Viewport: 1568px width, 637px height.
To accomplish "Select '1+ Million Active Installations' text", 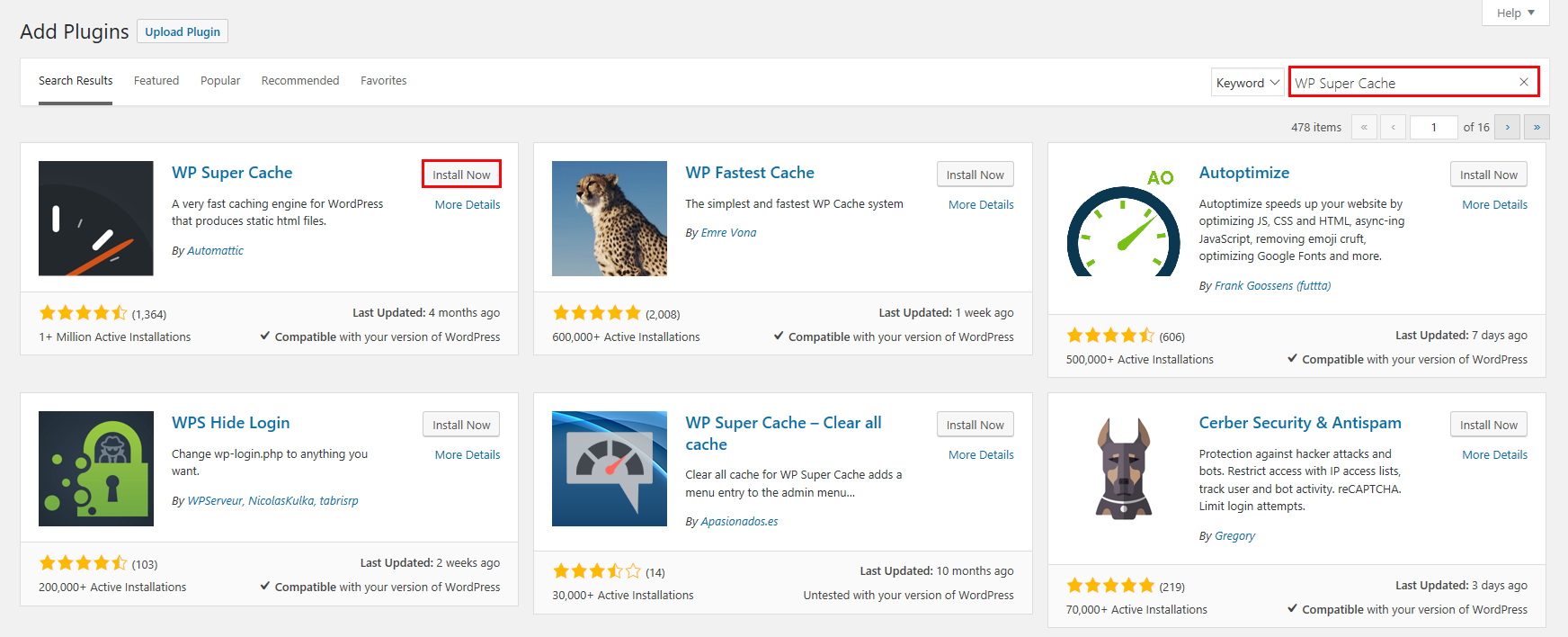I will click(114, 337).
